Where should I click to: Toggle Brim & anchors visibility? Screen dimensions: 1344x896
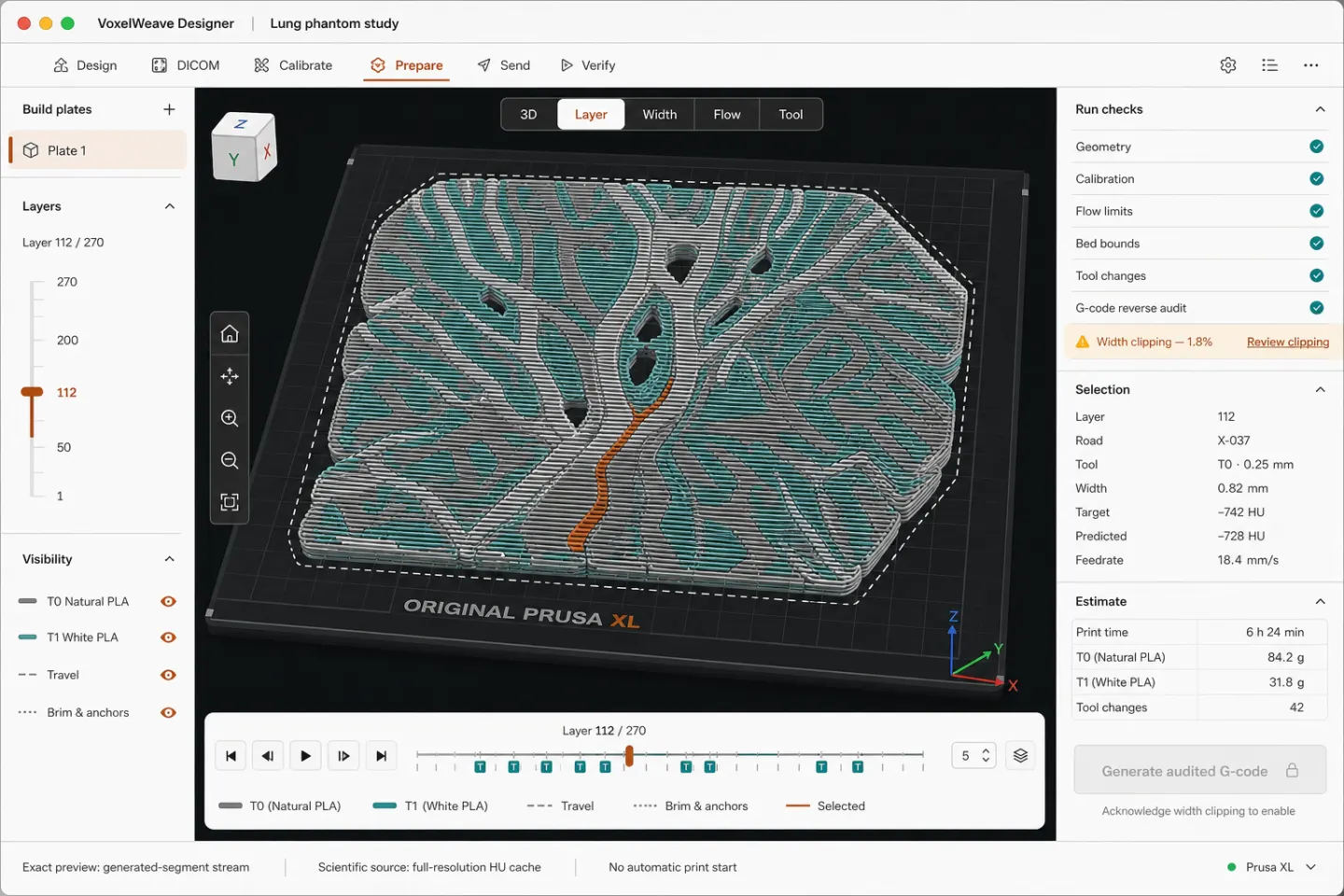tap(168, 712)
